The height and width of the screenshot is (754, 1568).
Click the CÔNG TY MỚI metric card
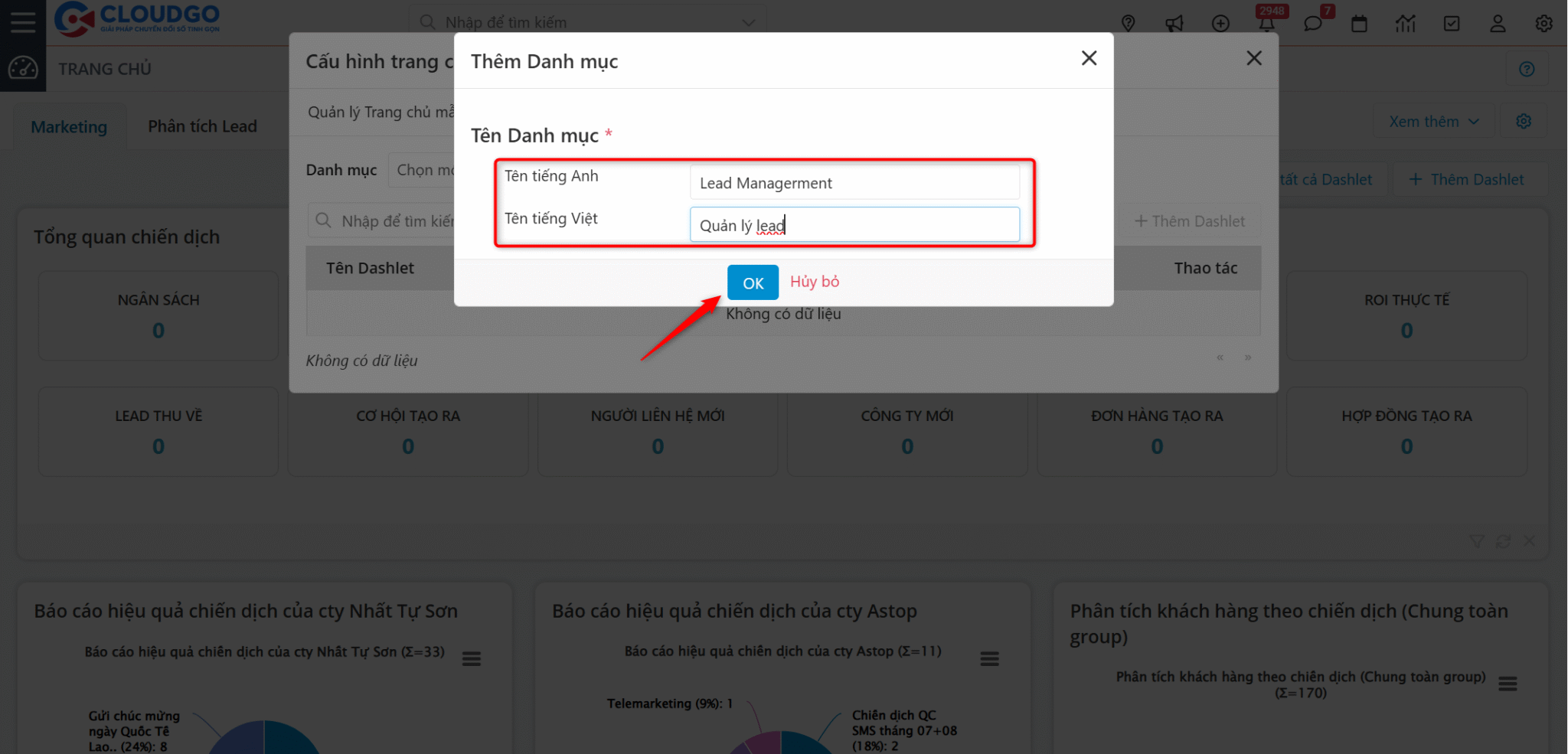click(907, 432)
